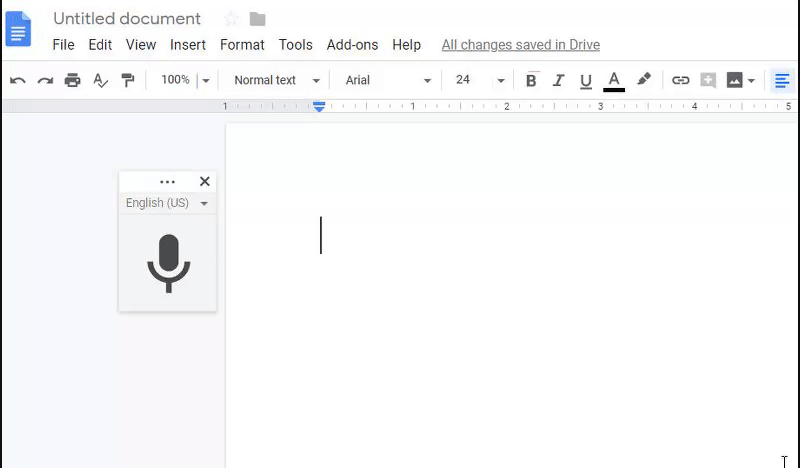Insert an image
The image size is (800, 468).
coord(734,80)
